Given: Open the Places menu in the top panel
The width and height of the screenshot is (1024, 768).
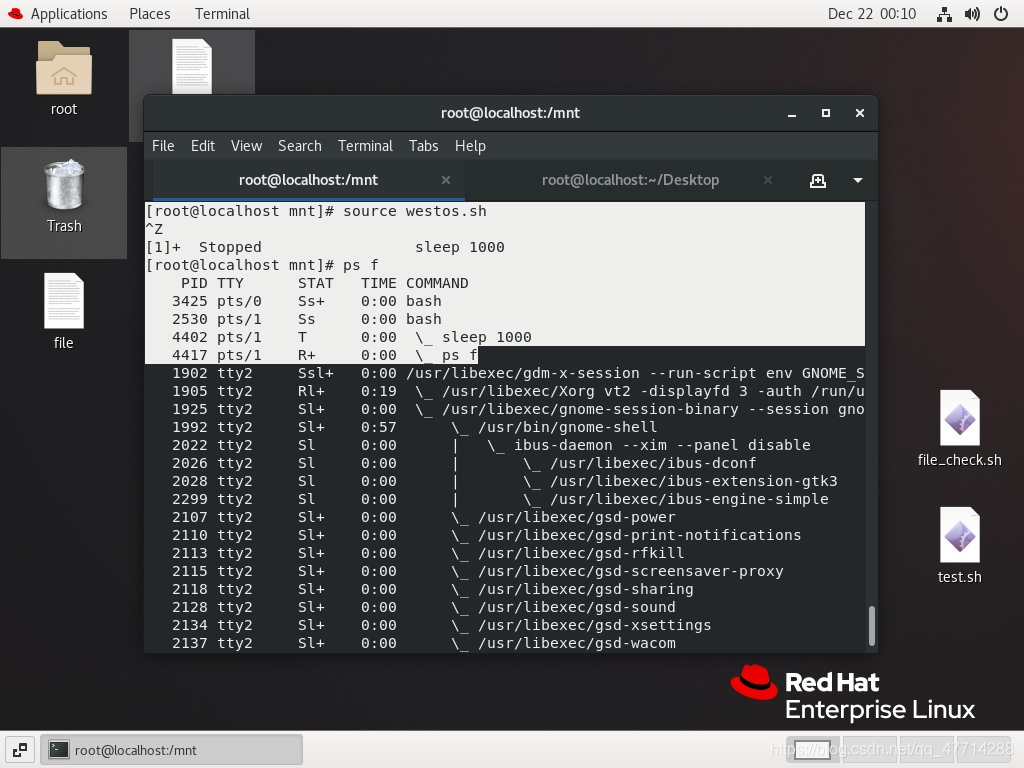Looking at the screenshot, I should pyautogui.click(x=149, y=13).
